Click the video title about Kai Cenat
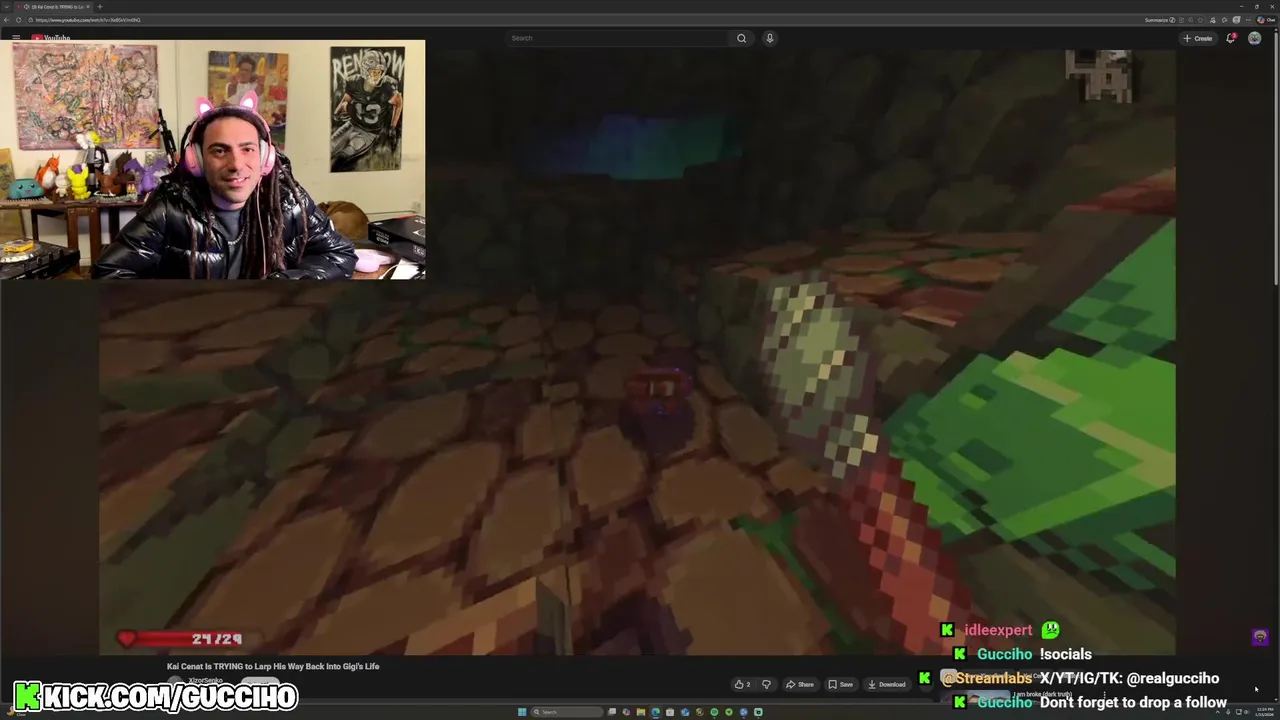The image size is (1280, 720). (x=273, y=666)
